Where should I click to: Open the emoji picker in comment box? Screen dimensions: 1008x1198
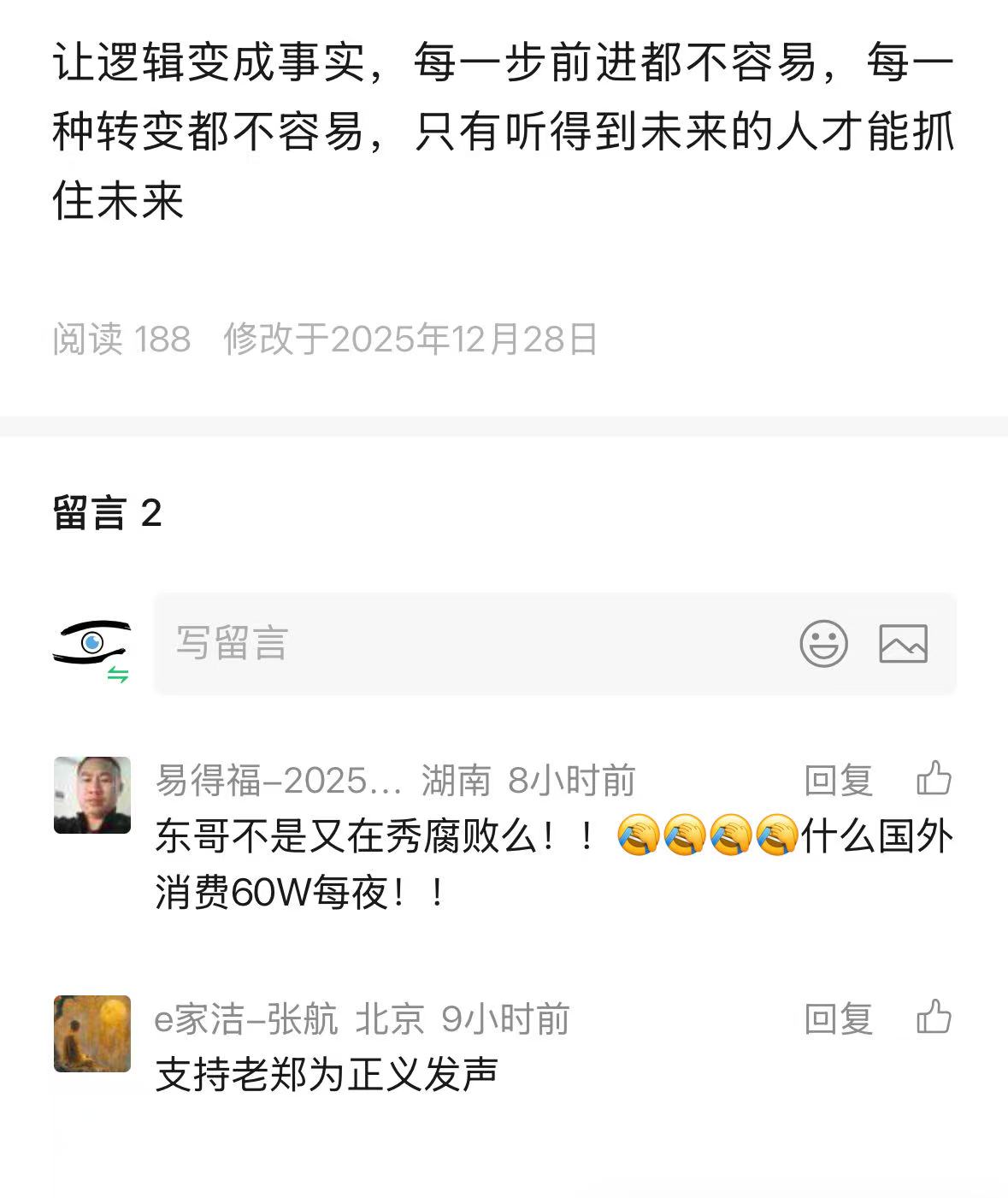(823, 644)
